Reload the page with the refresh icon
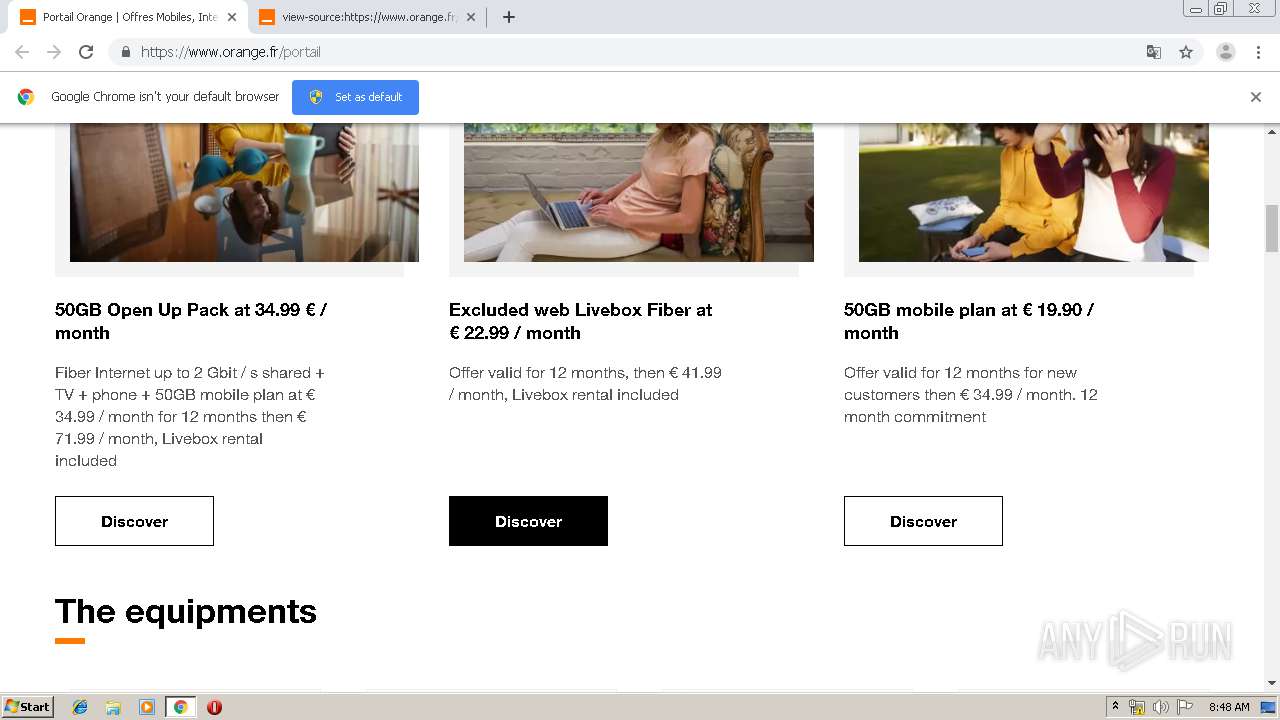Viewport: 1280px width, 720px height. pyautogui.click(x=86, y=52)
